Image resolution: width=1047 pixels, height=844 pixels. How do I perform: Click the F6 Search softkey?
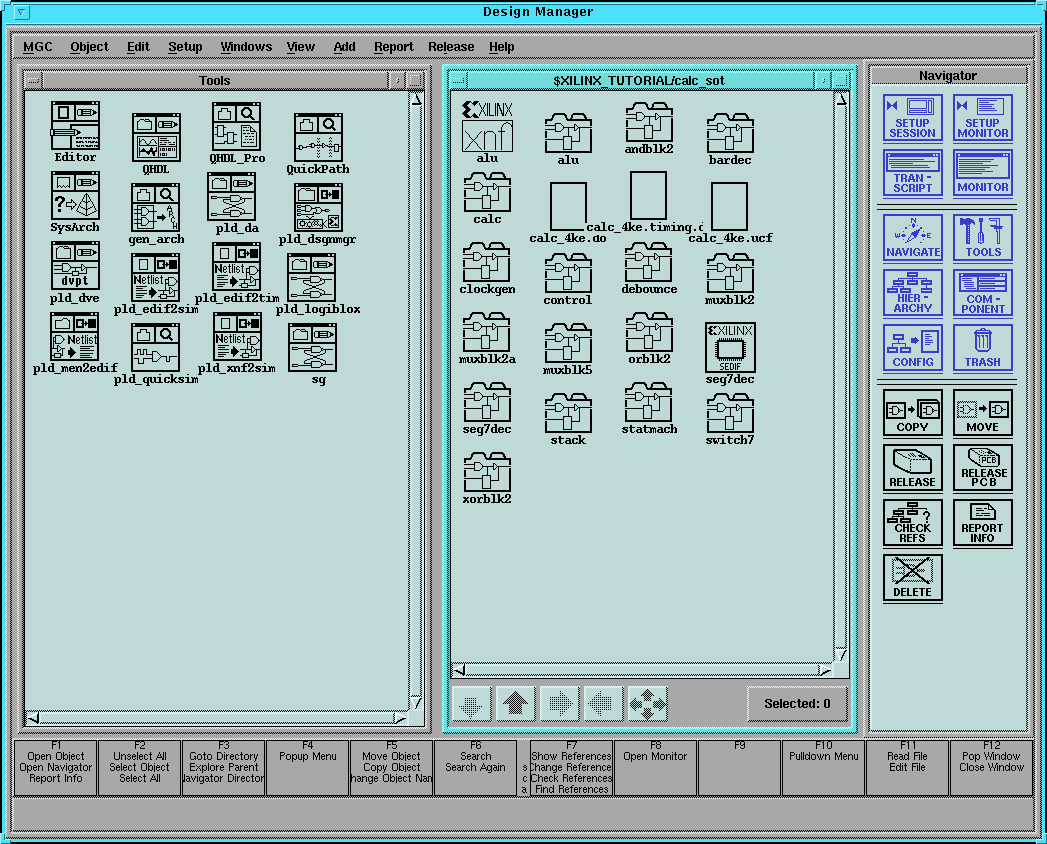(x=475, y=767)
